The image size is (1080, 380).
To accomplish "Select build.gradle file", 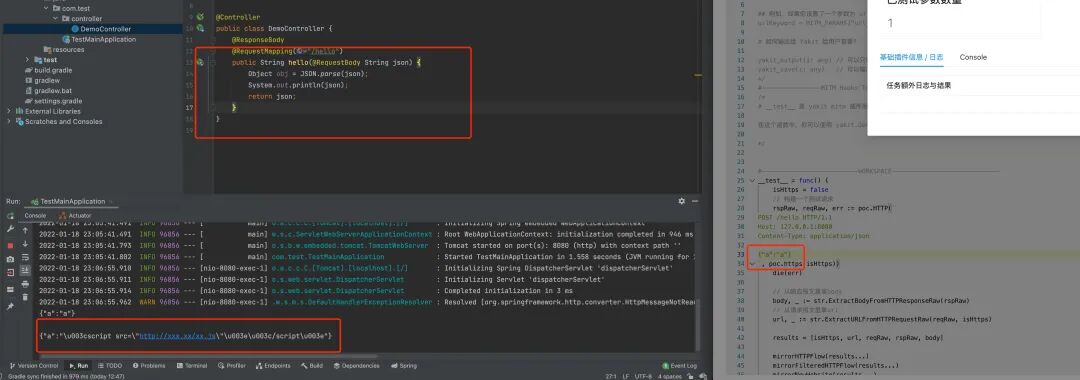I will [x=48, y=70].
